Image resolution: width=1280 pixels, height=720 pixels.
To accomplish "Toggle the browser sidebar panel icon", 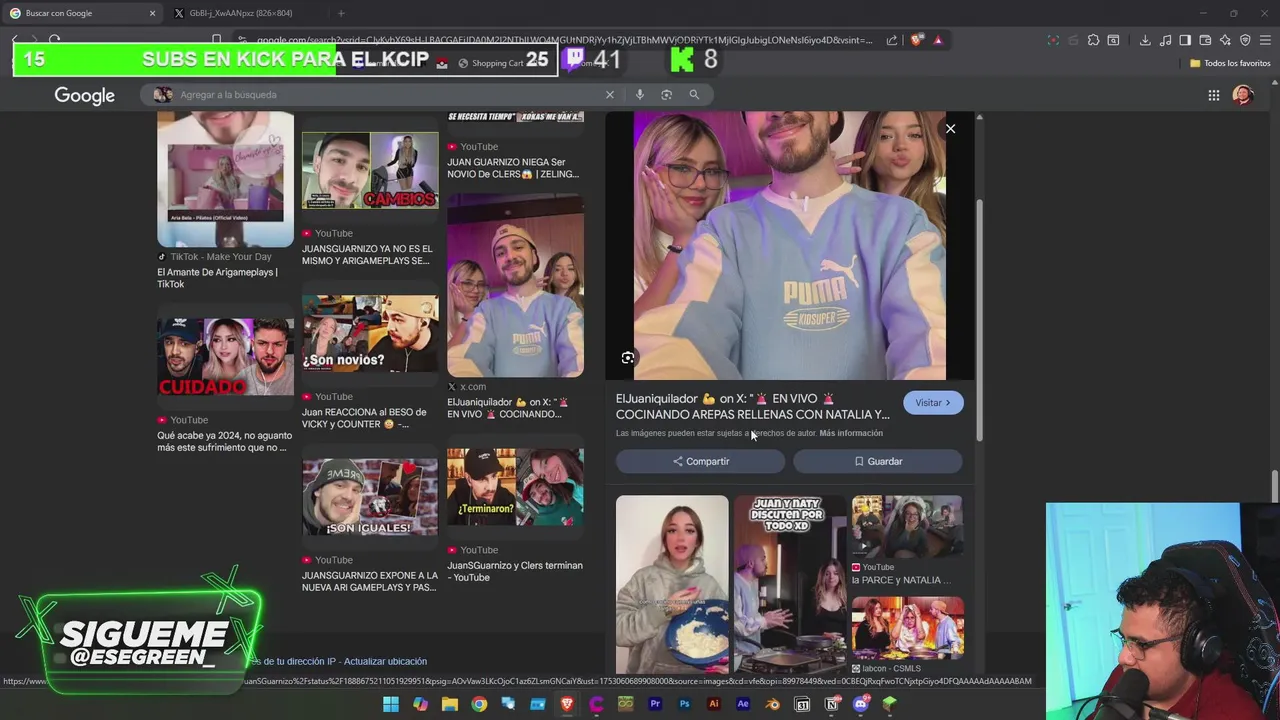I will (1185, 40).
